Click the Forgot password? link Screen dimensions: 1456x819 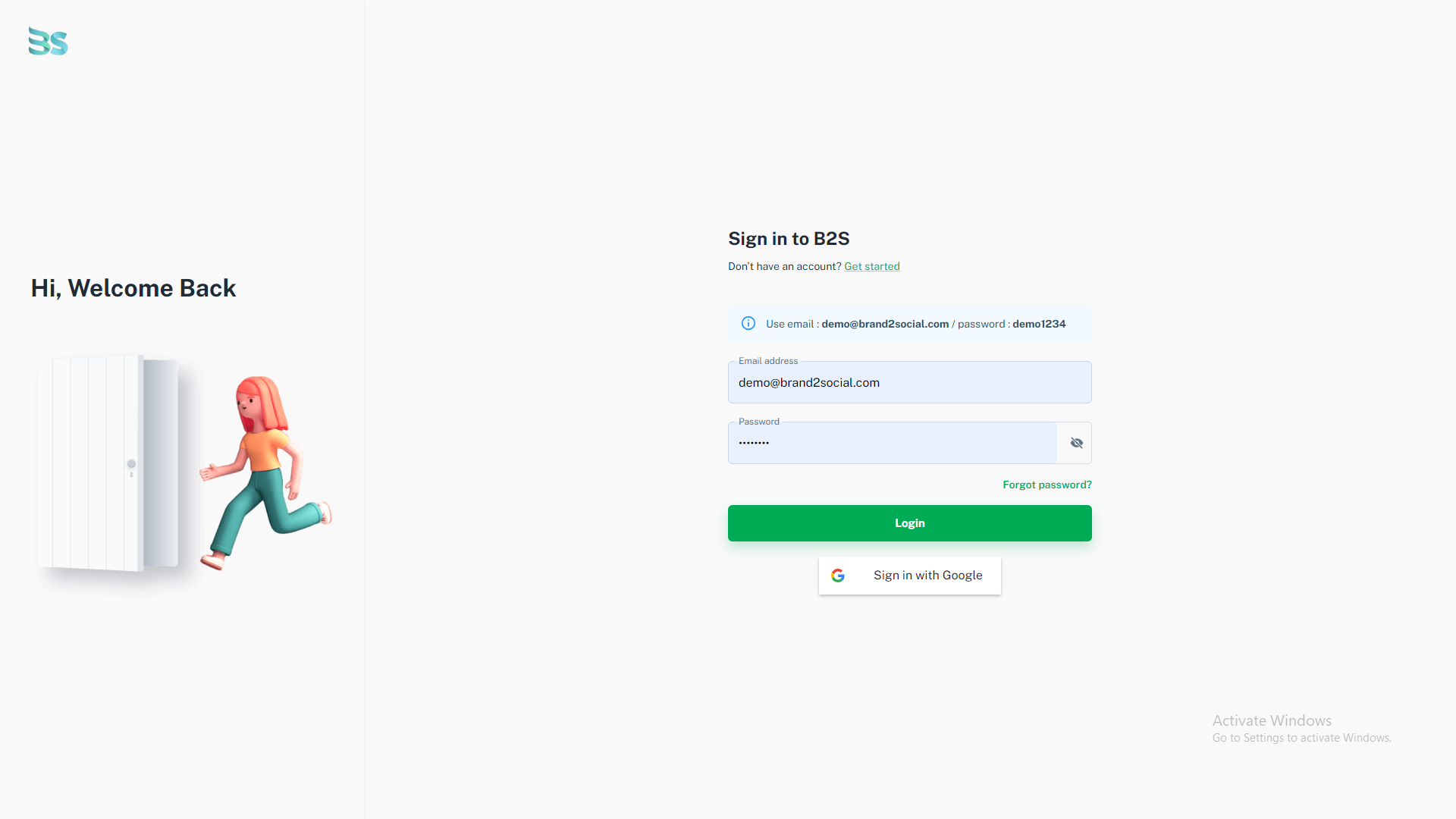click(x=1047, y=485)
